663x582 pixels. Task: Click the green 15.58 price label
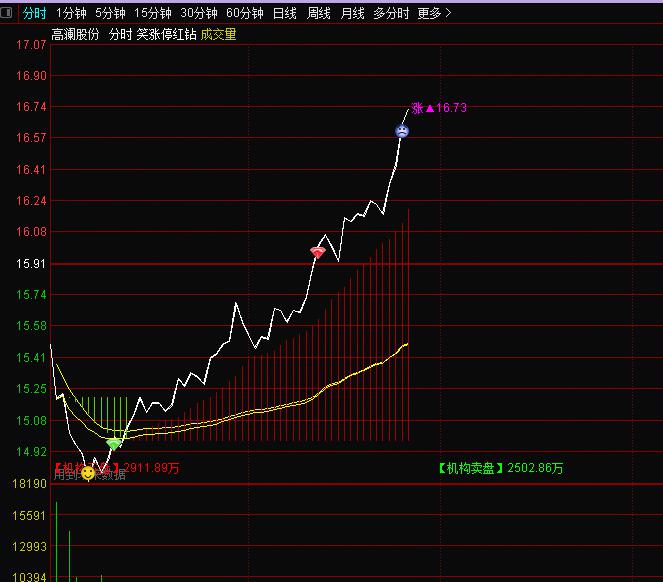click(31, 326)
